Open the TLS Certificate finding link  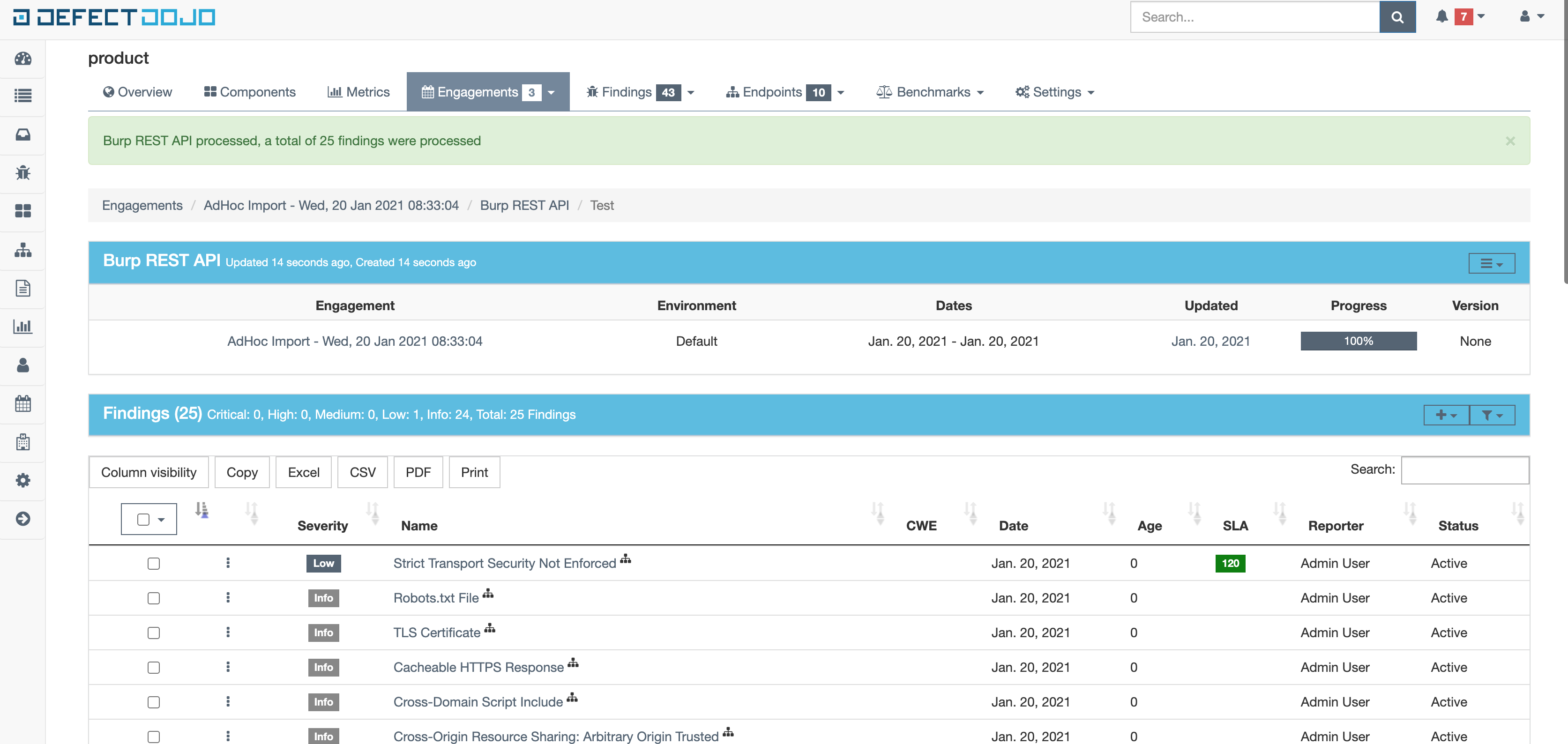(436, 632)
